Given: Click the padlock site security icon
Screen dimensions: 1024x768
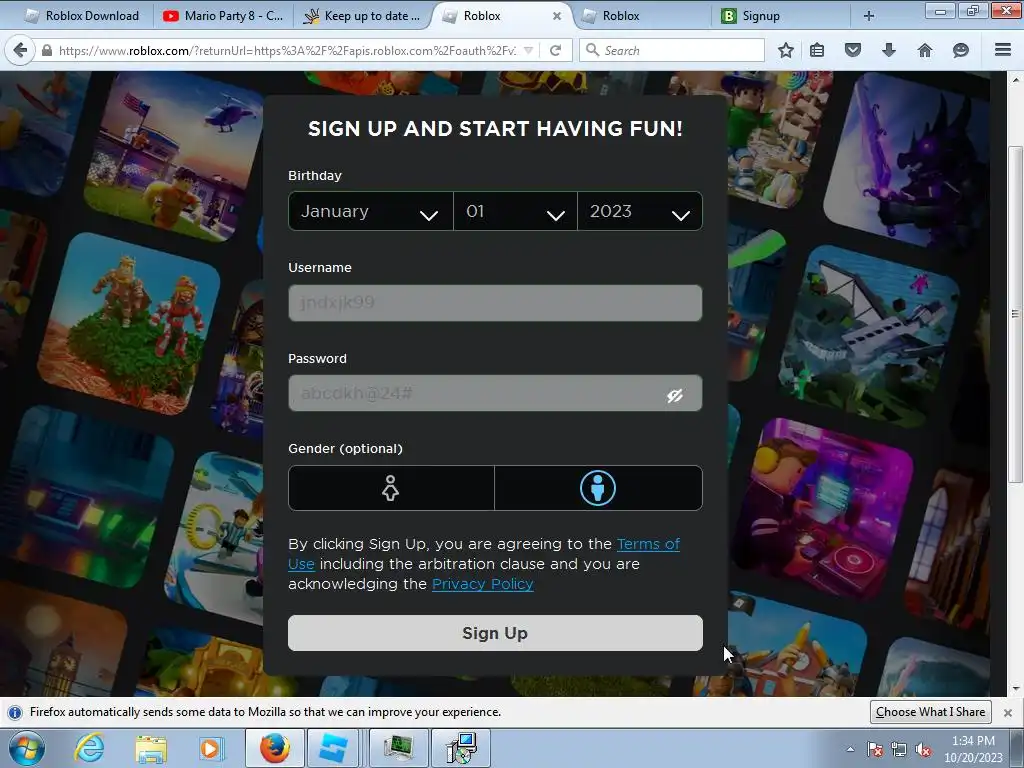Looking at the screenshot, I should coord(46,50).
